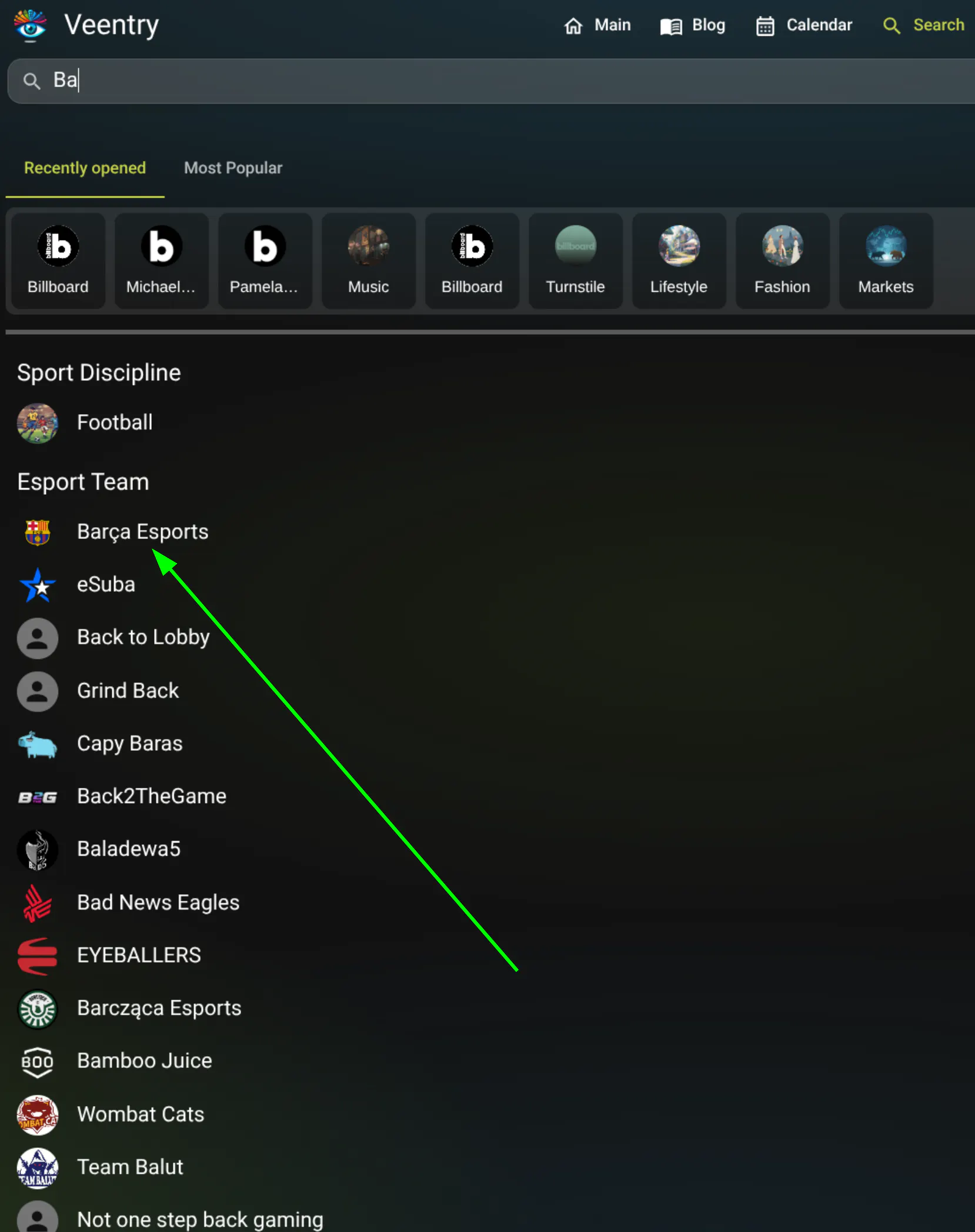Click the magnifier icon in search field

click(x=31, y=81)
